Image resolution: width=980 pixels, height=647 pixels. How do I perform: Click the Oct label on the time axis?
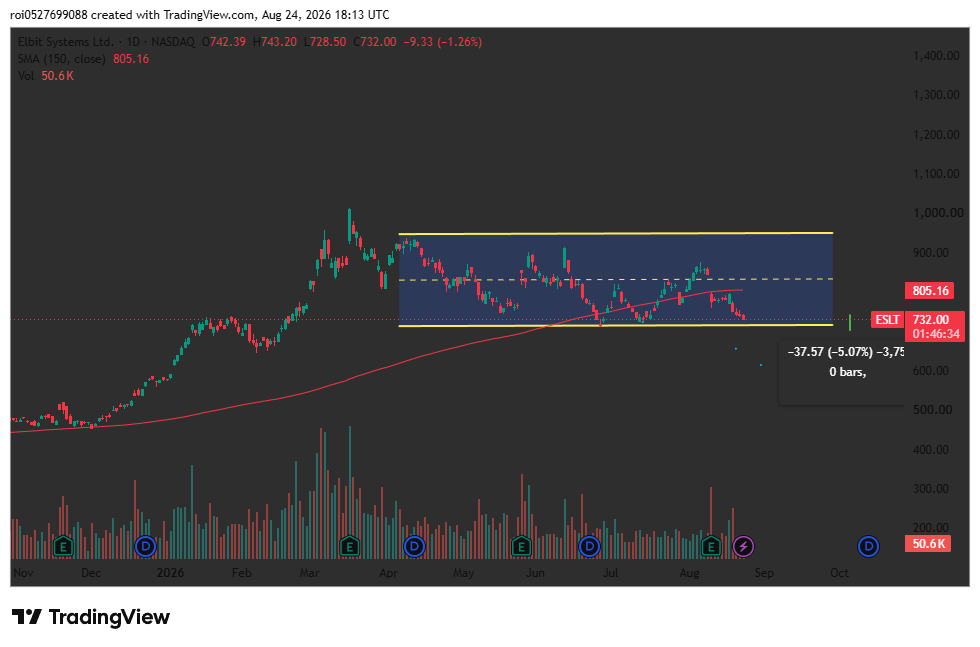[x=839, y=573]
